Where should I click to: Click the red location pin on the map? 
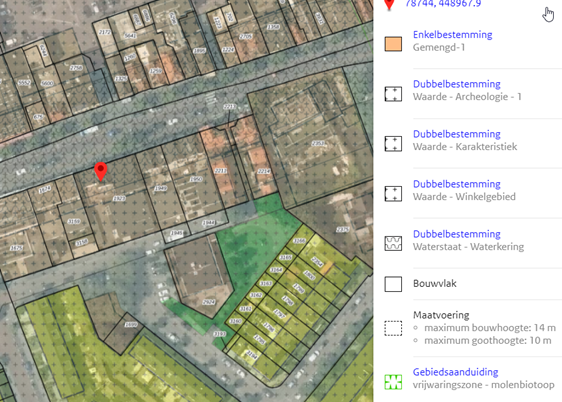point(101,171)
